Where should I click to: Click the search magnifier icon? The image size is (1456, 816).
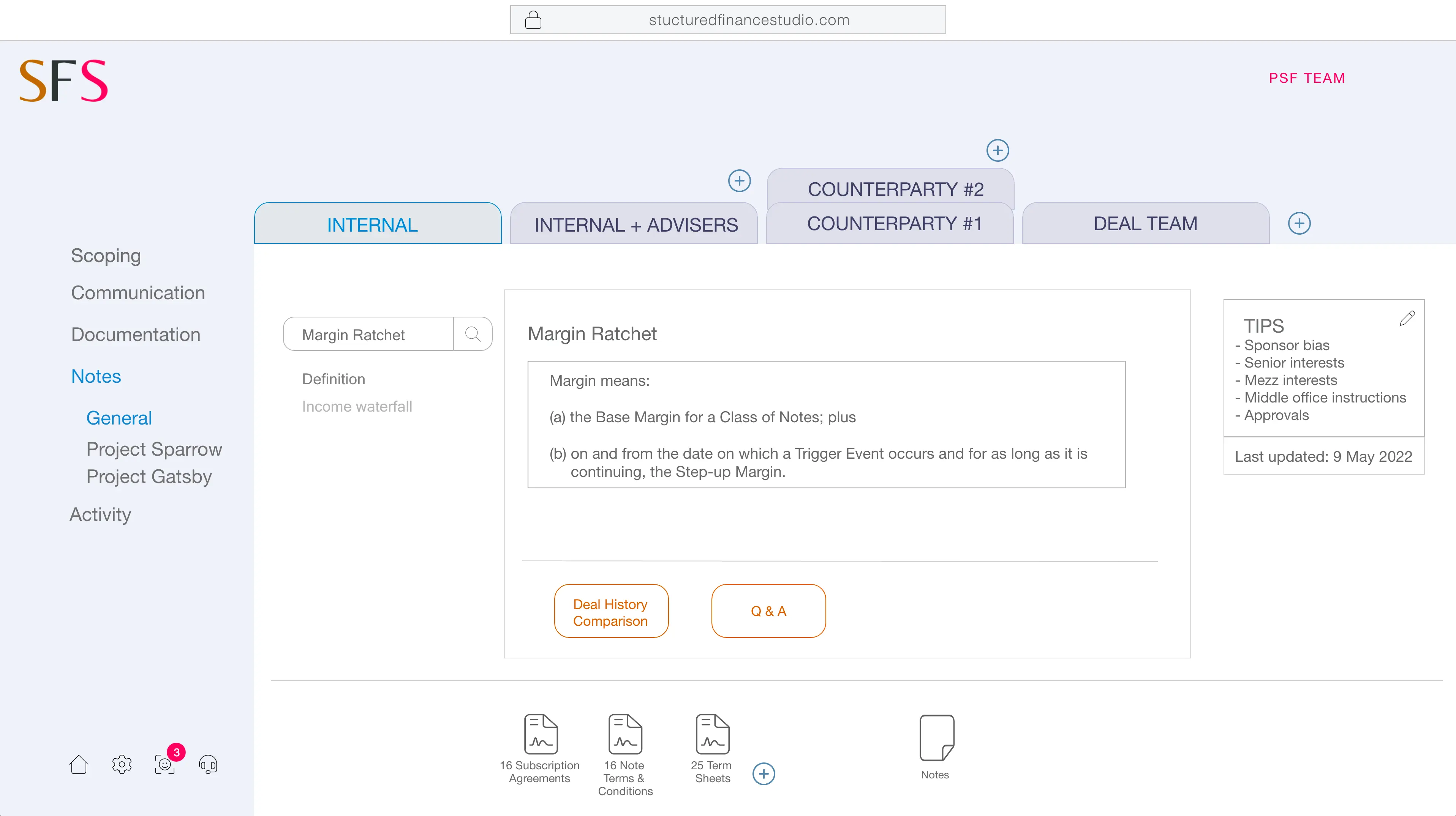[473, 334]
